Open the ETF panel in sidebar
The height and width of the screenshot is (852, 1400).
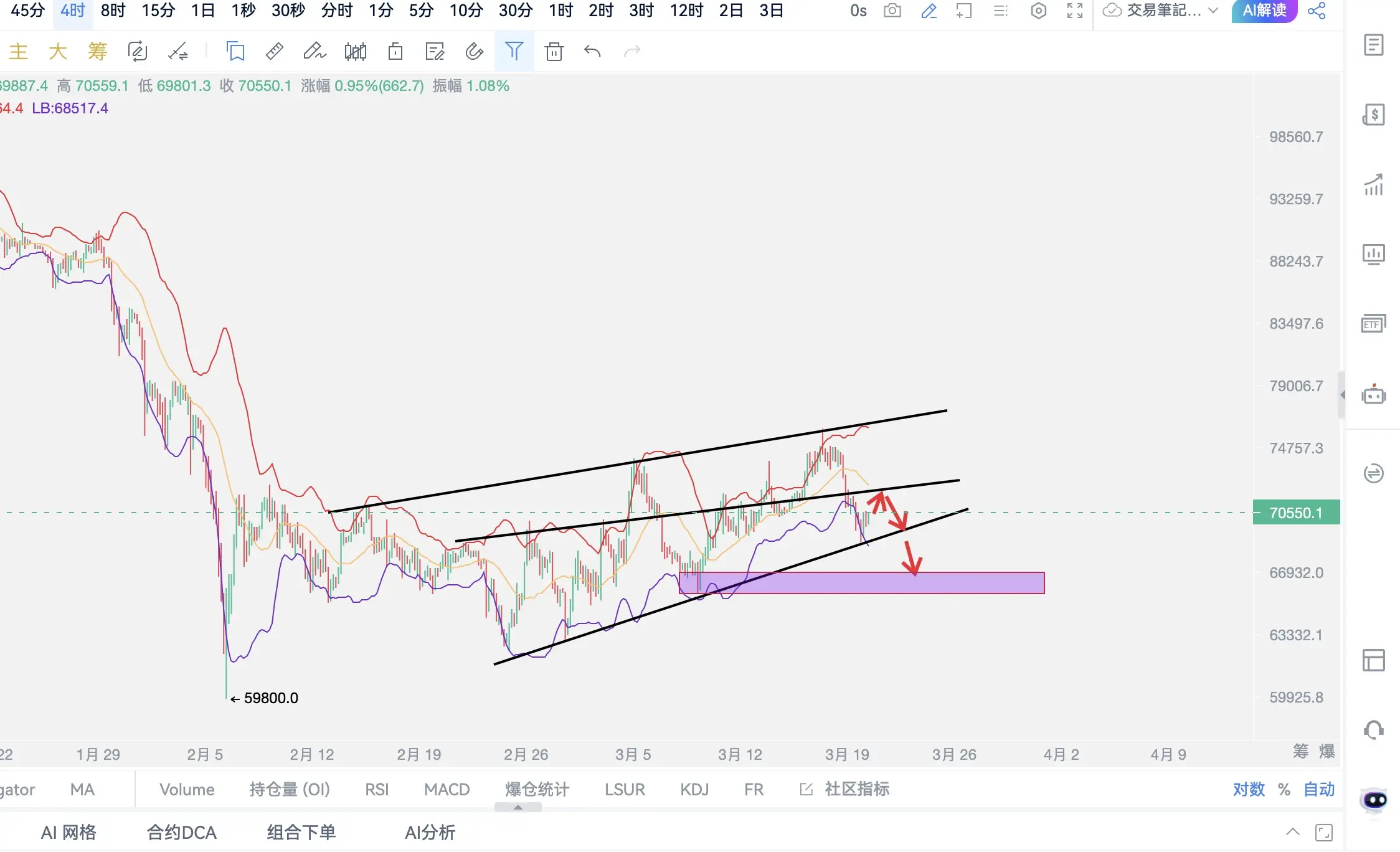click(x=1373, y=324)
